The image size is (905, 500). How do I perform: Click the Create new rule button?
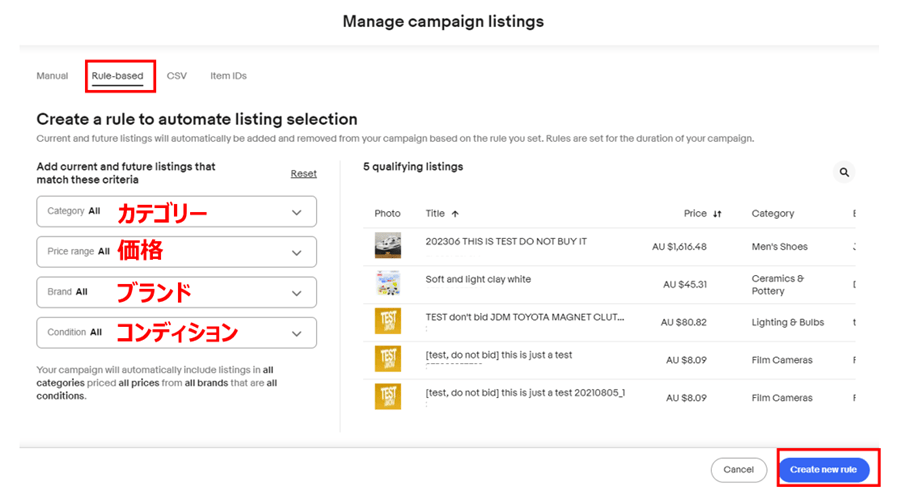point(823,469)
